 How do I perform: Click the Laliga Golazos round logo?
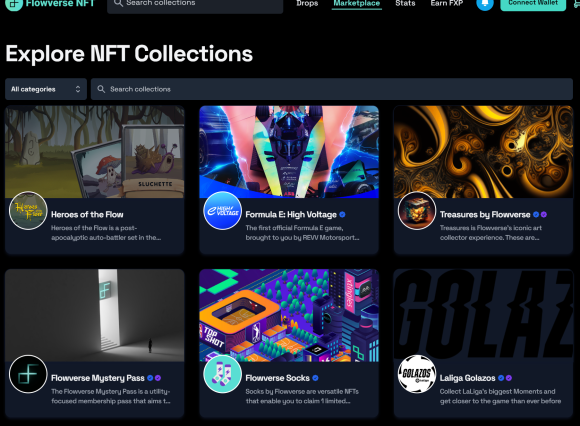point(417,374)
